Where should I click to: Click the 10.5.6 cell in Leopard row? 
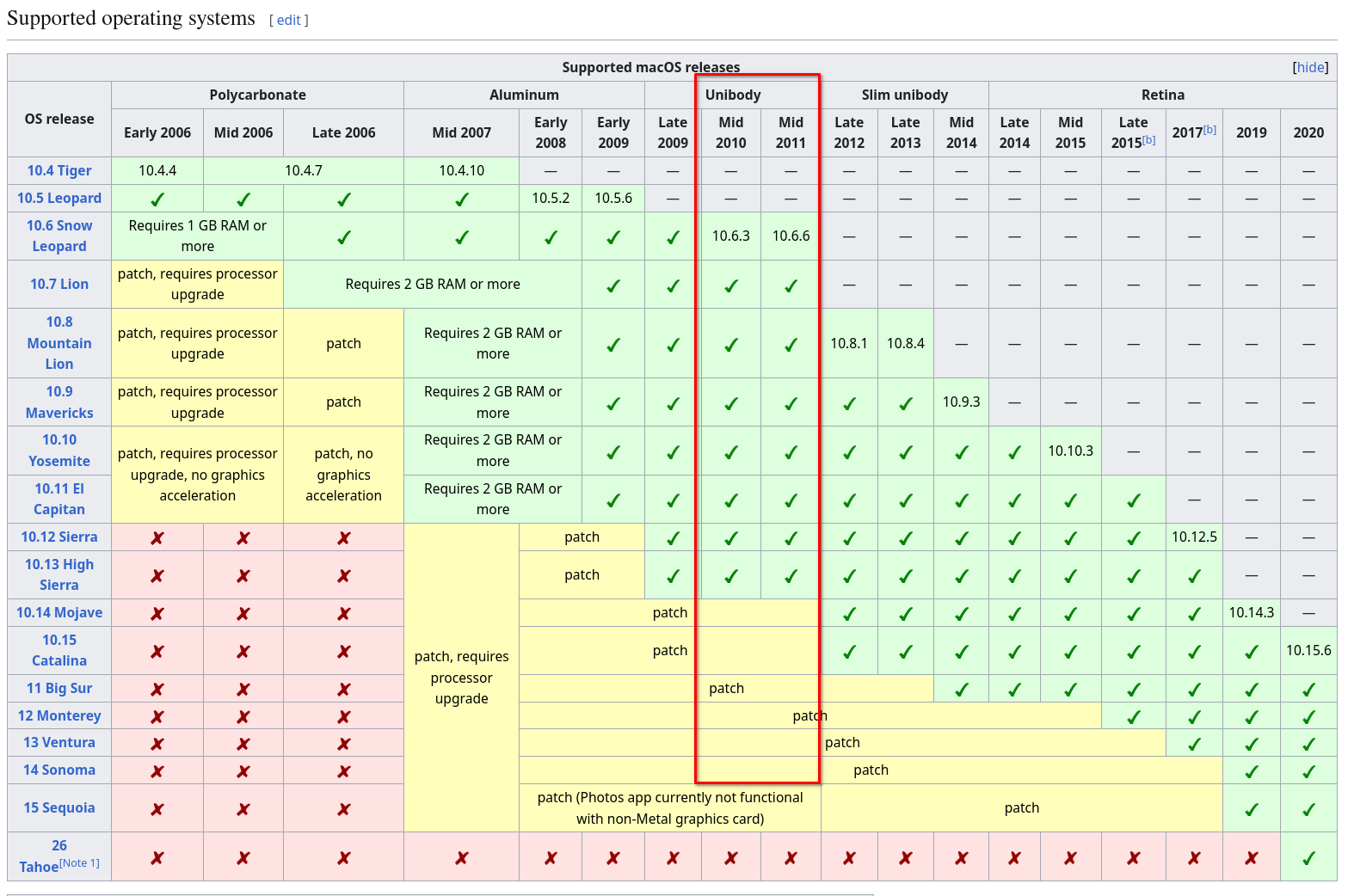(613, 198)
